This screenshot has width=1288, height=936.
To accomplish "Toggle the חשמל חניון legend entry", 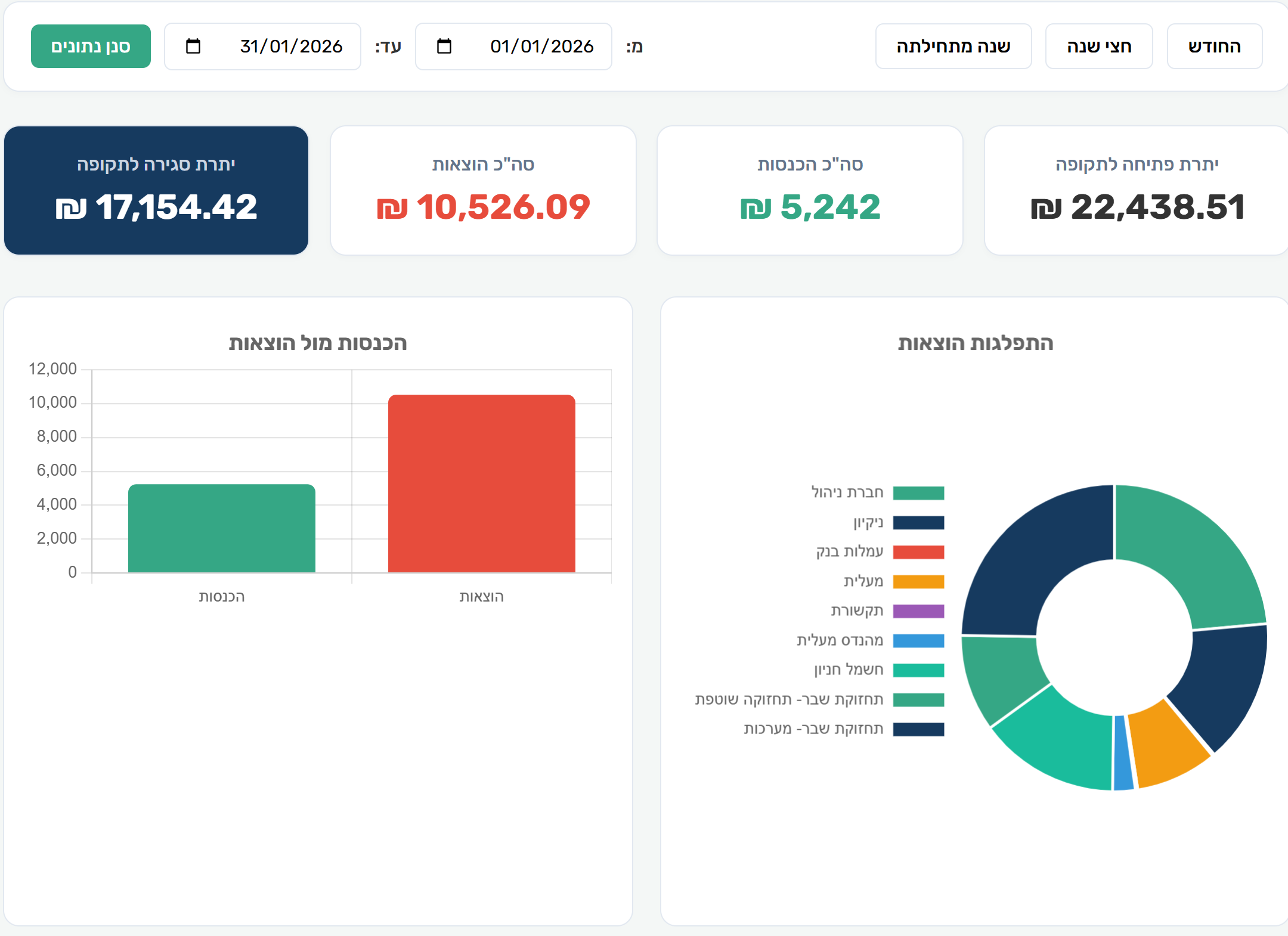I will click(x=879, y=670).
